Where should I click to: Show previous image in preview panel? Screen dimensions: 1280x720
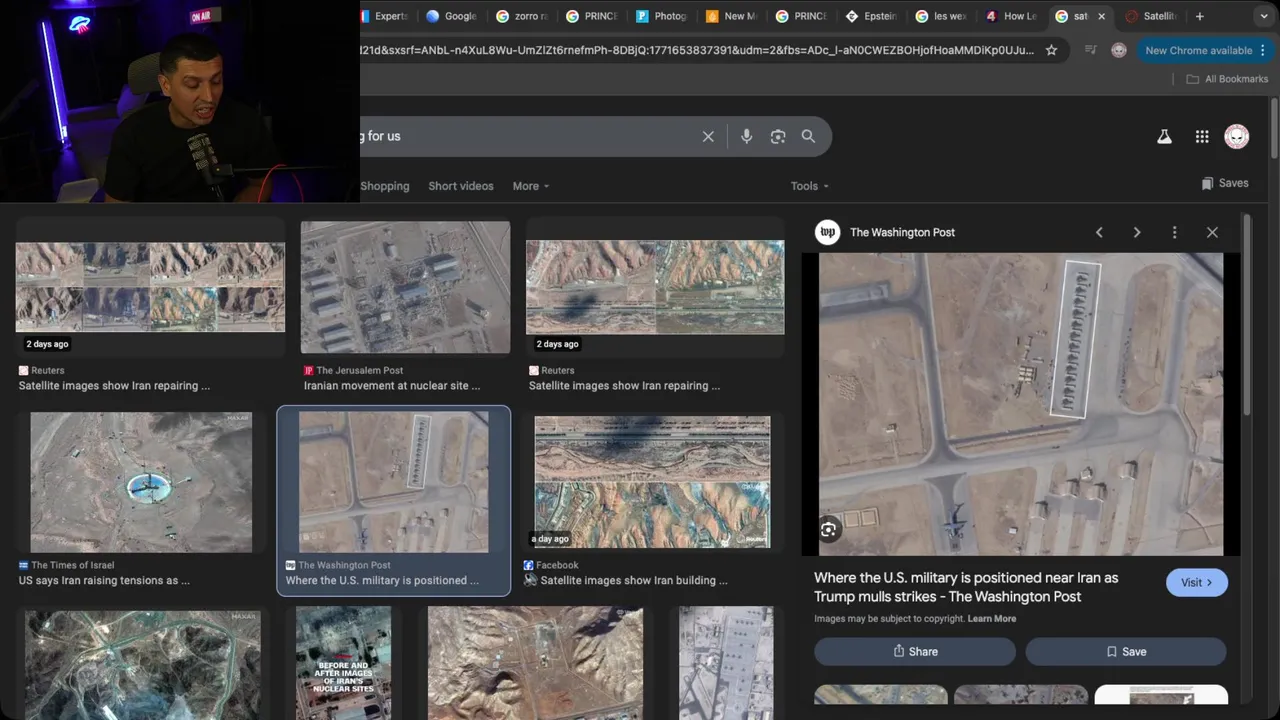click(x=1099, y=232)
